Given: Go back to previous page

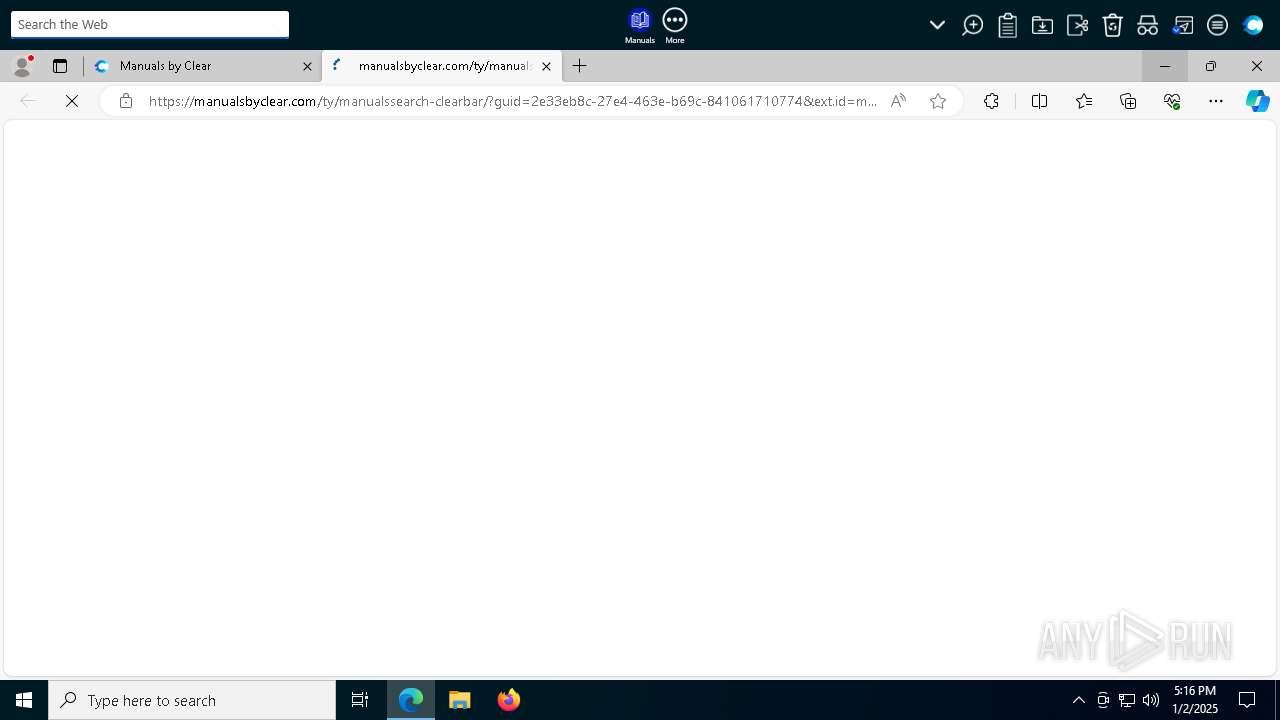Looking at the screenshot, I should [28, 101].
